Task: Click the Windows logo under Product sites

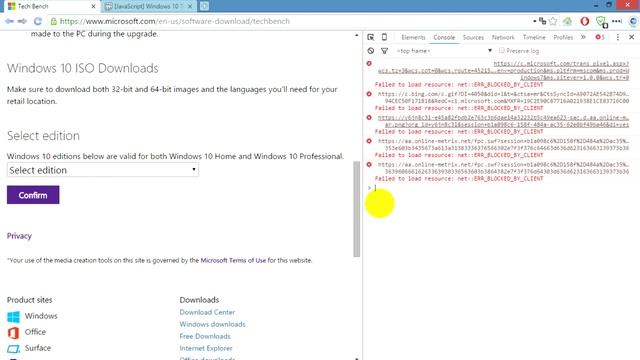Action: point(13,316)
